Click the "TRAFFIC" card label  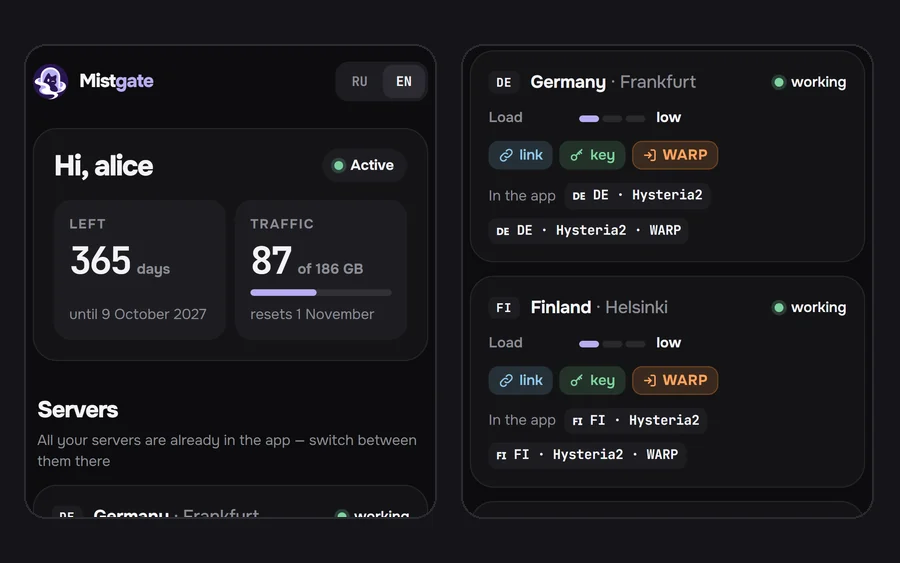tap(282, 224)
